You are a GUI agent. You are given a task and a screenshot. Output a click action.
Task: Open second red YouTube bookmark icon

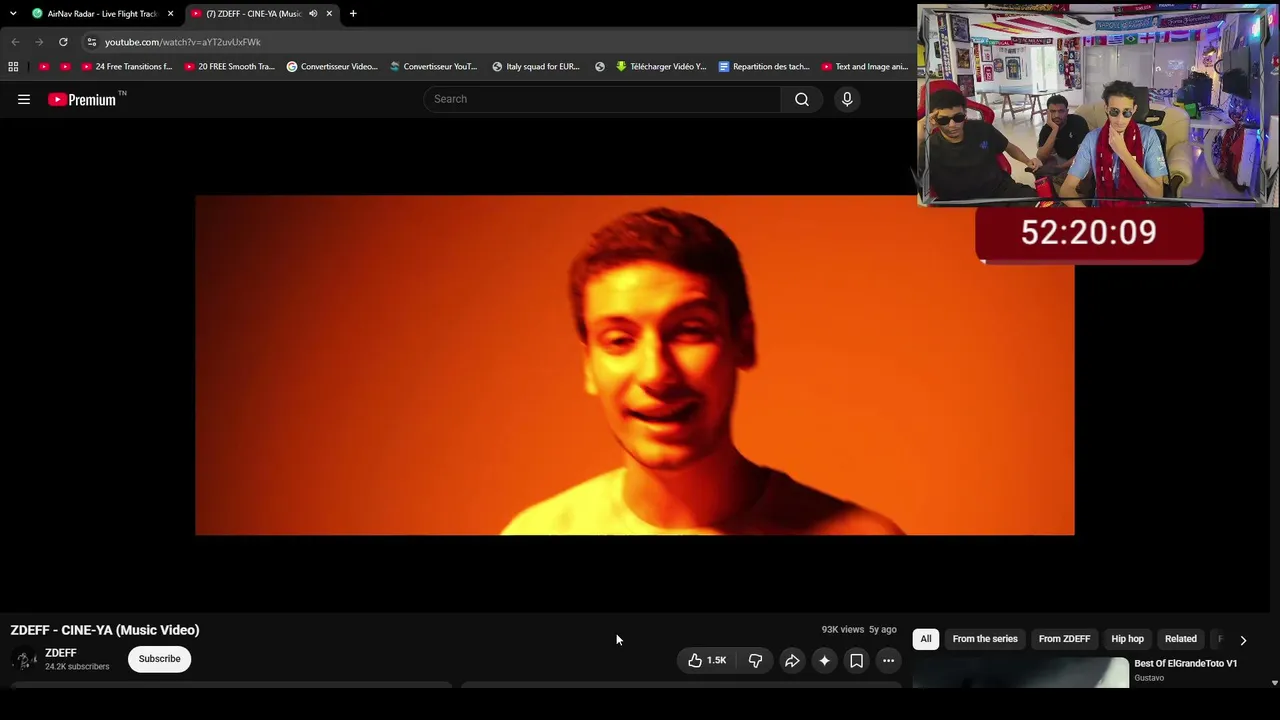coord(66,67)
